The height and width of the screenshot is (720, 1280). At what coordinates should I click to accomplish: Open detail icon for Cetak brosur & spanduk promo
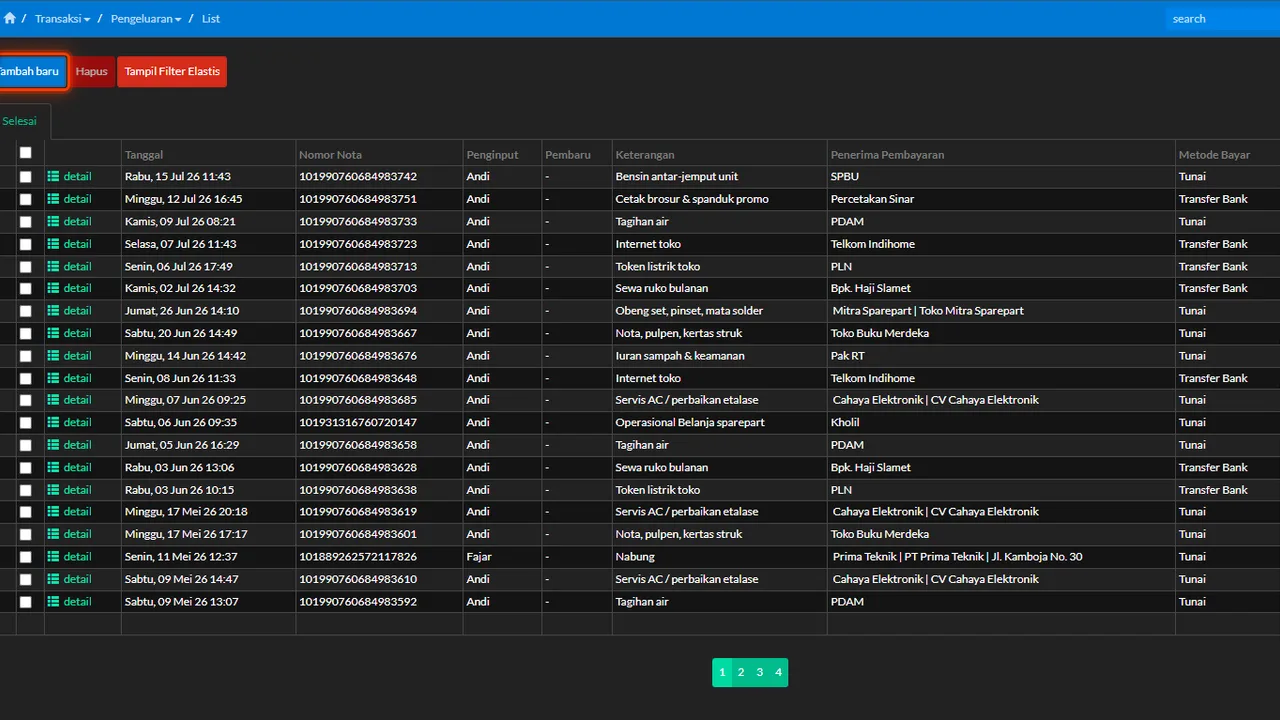pos(53,199)
